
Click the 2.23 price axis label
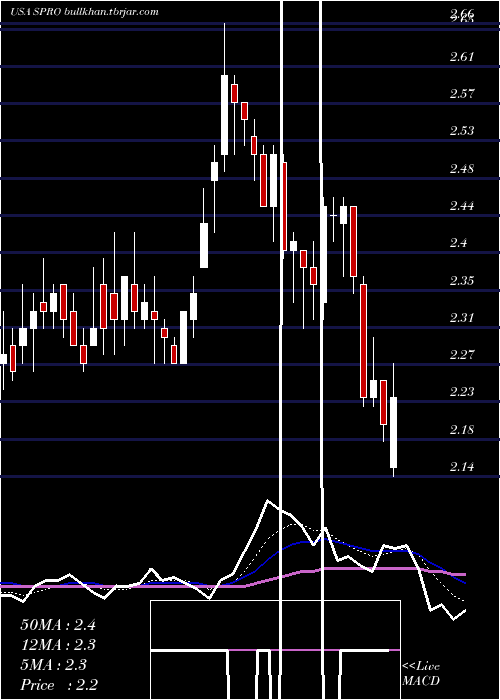462,392
